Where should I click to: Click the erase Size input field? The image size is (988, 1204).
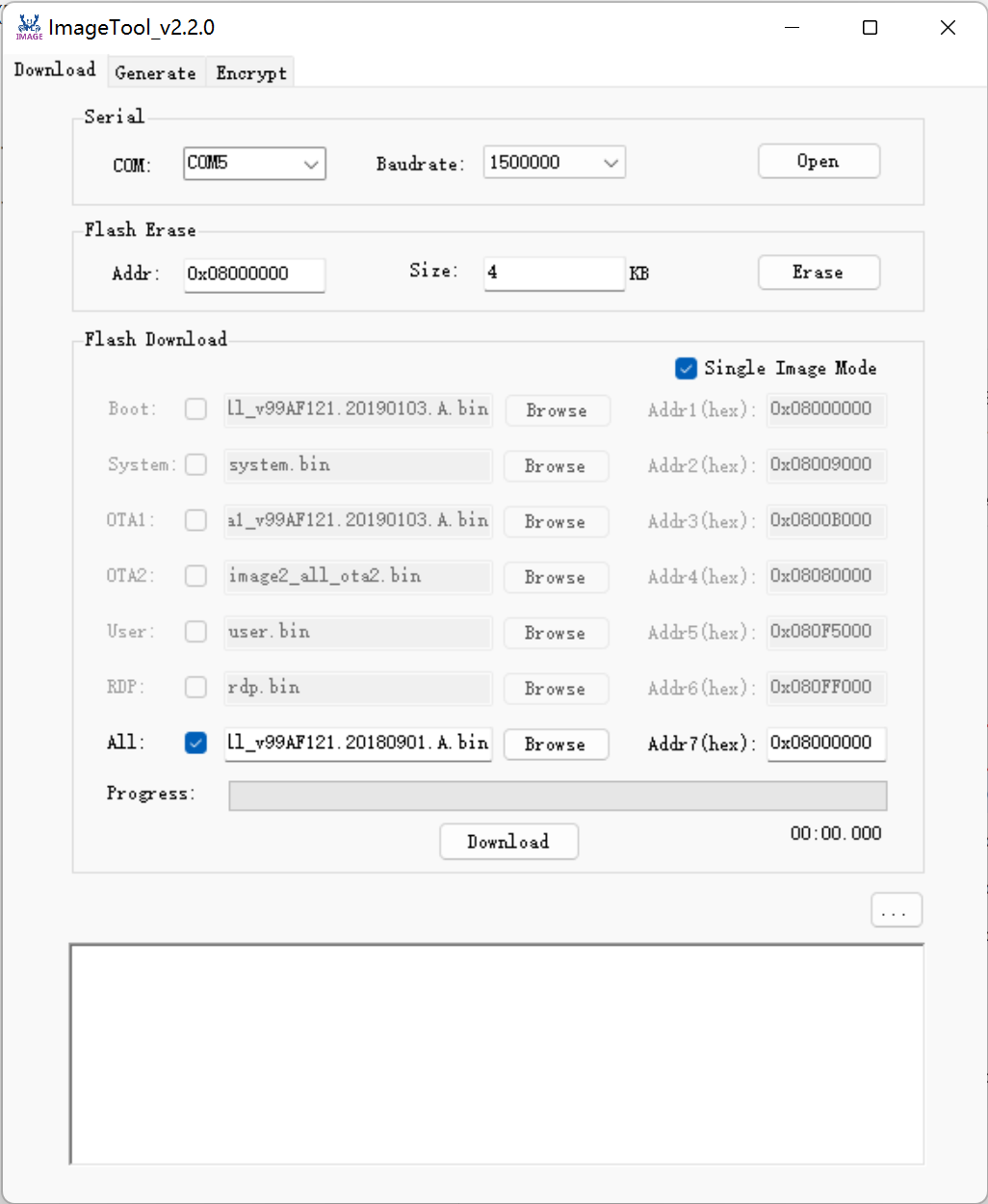[x=554, y=273]
